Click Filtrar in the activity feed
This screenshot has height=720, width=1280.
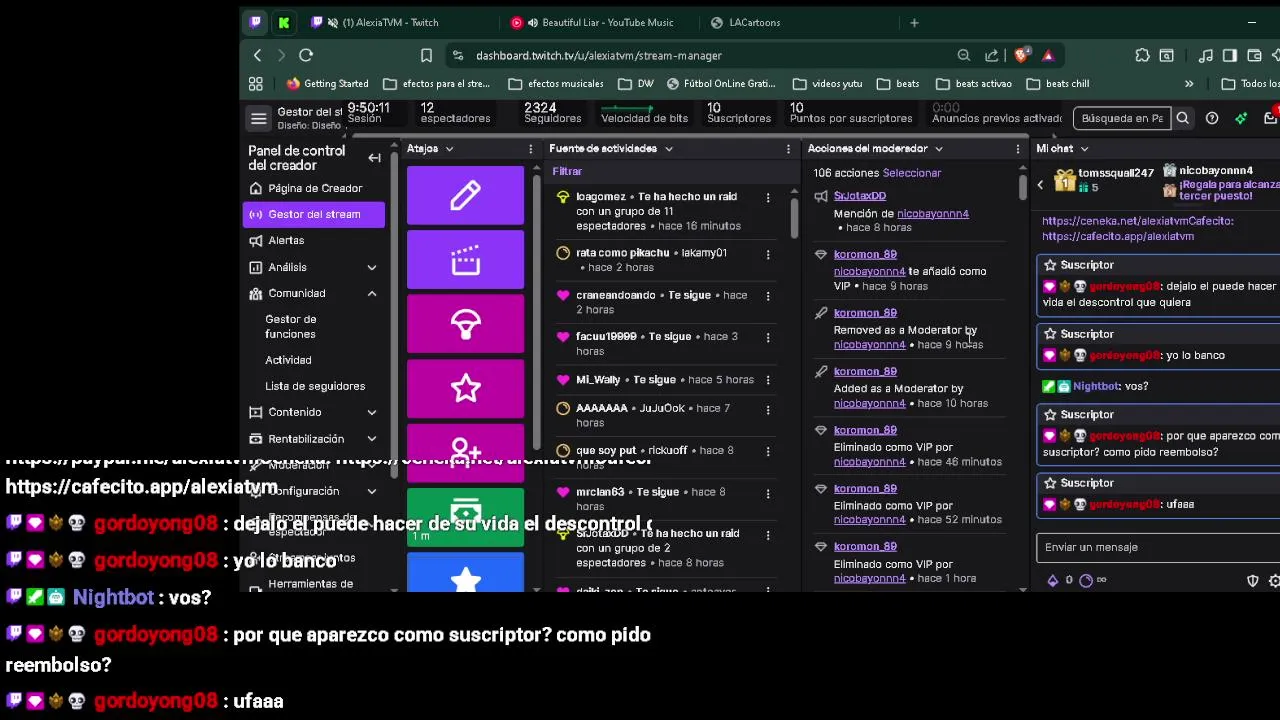pyautogui.click(x=567, y=171)
